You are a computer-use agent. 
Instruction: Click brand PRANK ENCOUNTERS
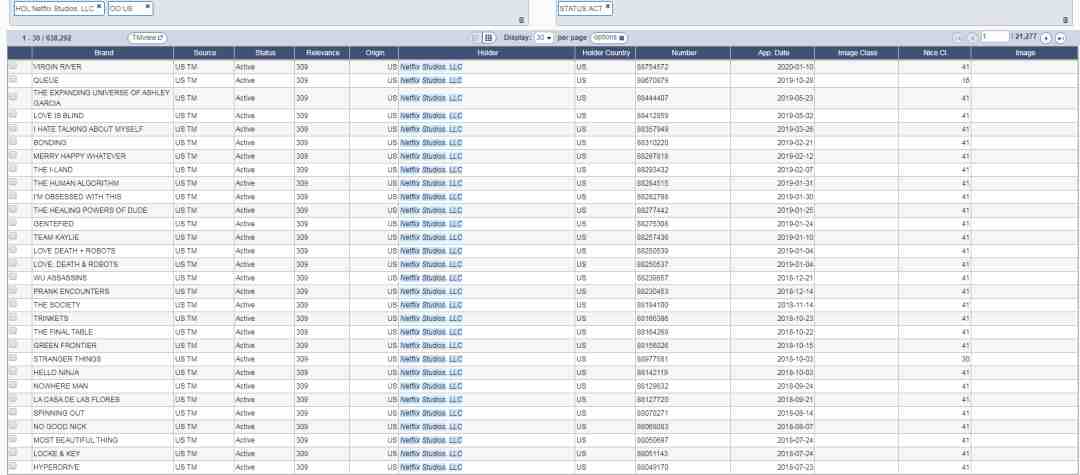(71, 292)
